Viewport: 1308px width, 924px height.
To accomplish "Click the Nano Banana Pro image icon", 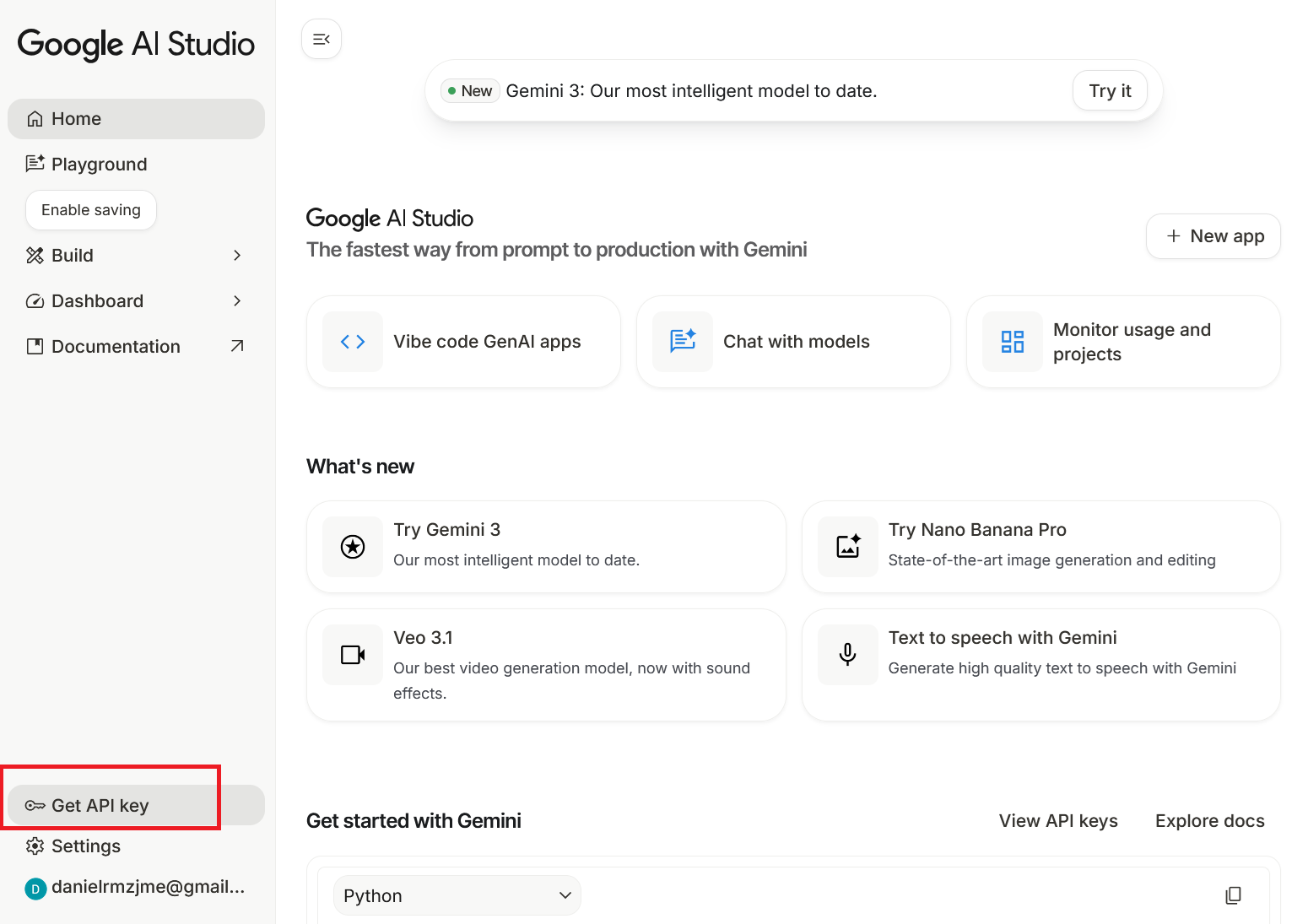I will click(848, 547).
